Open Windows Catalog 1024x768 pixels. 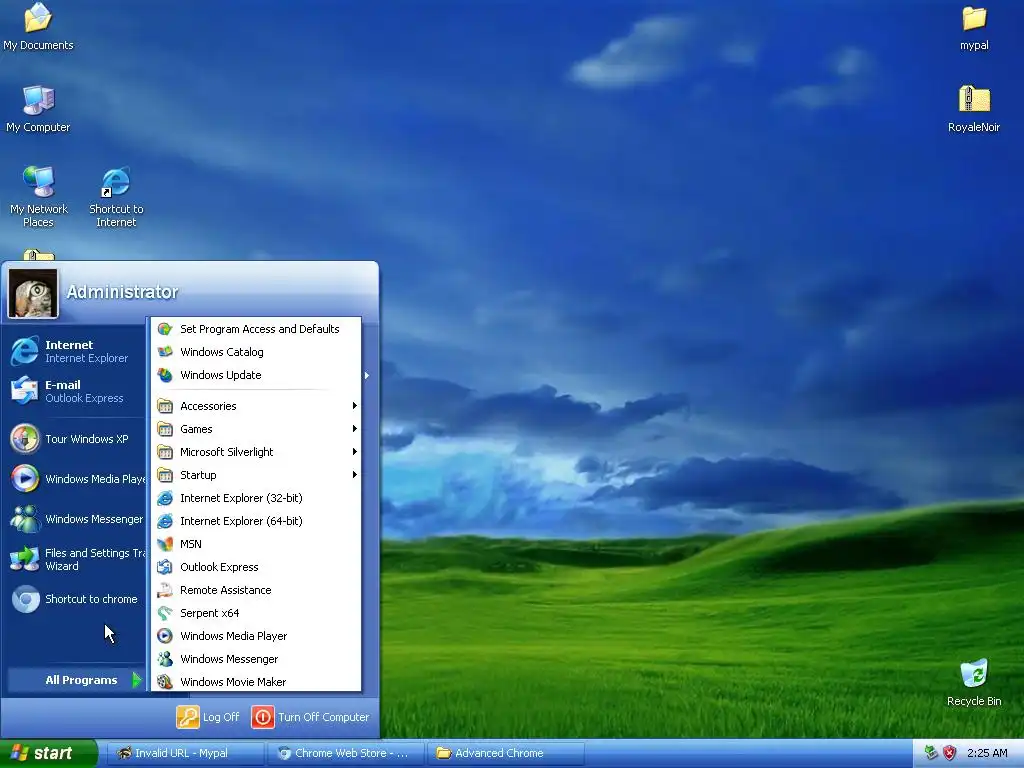pos(256,352)
